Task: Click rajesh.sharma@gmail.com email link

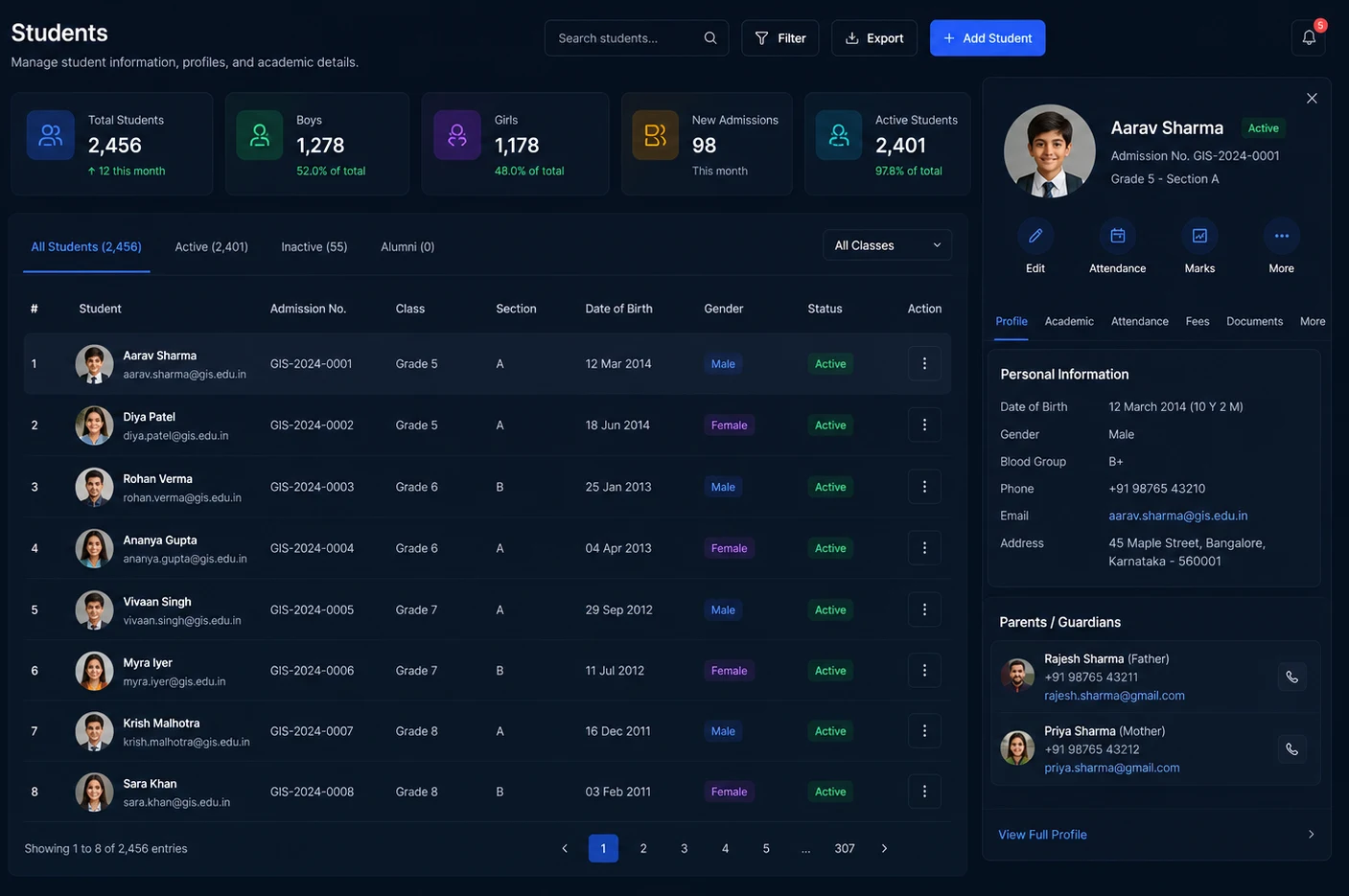Action: tap(1114, 696)
